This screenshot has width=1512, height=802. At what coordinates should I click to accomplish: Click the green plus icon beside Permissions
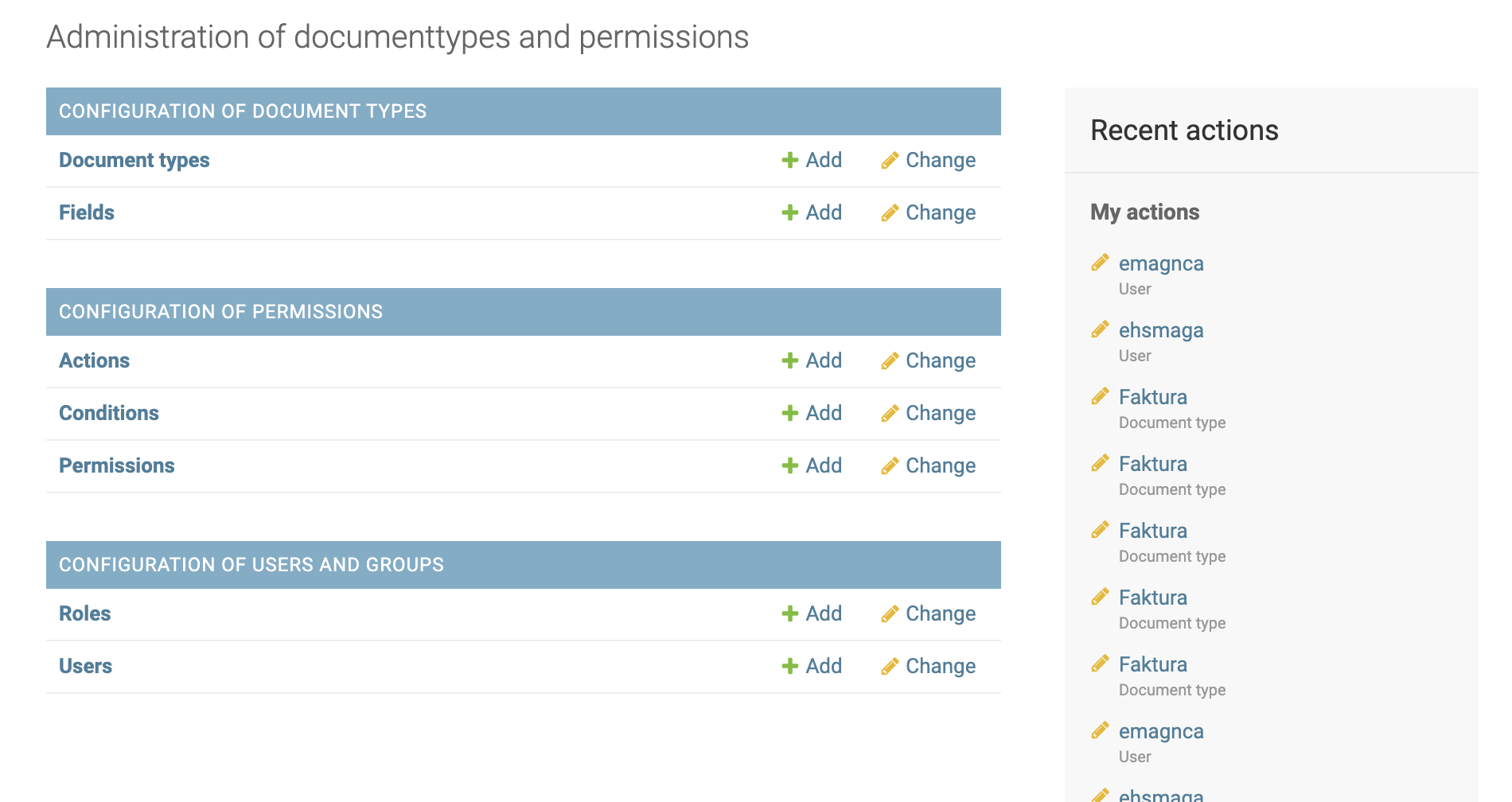[x=789, y=465]
